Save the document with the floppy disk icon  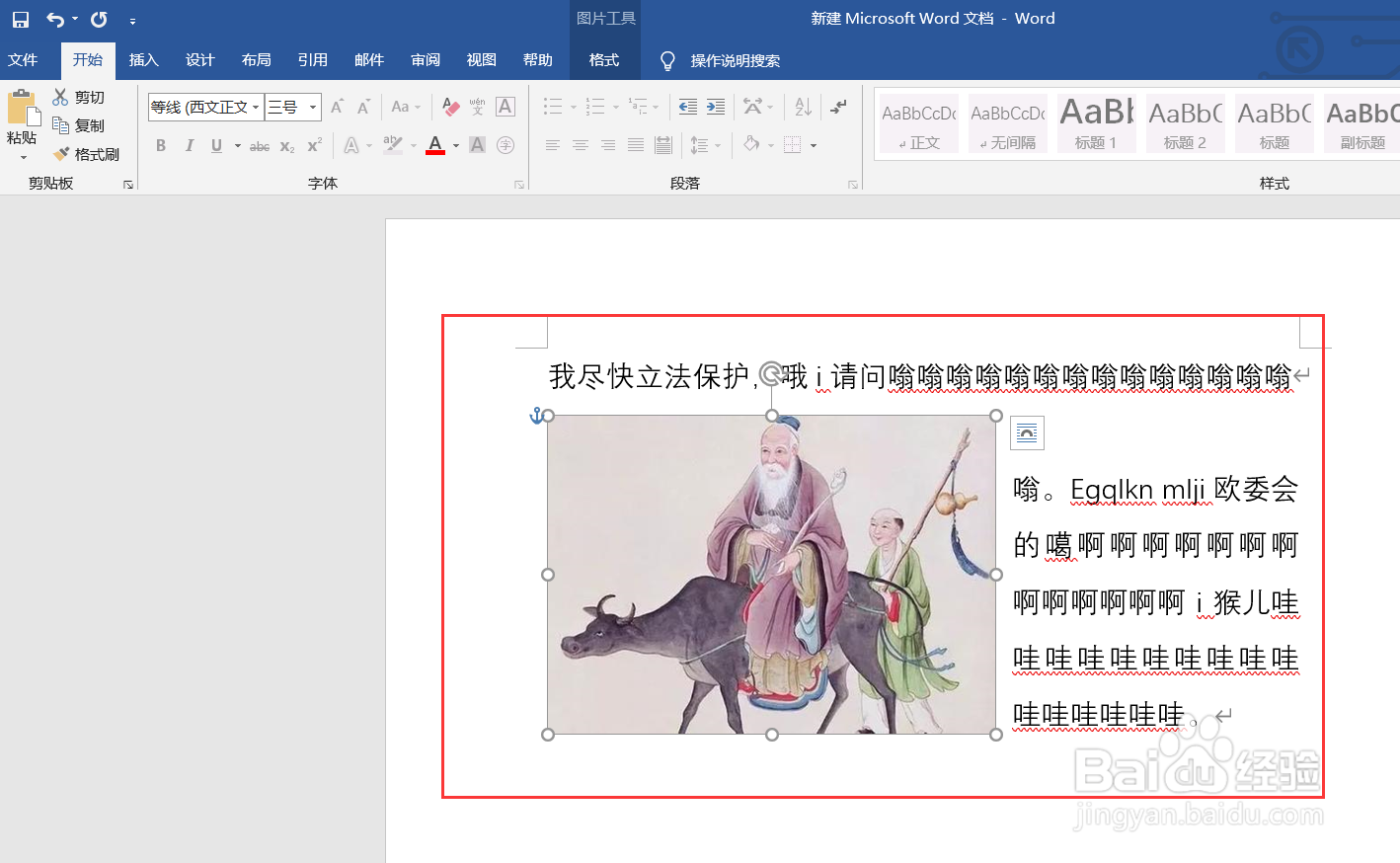pyautogui.click(x=21, y=19)
